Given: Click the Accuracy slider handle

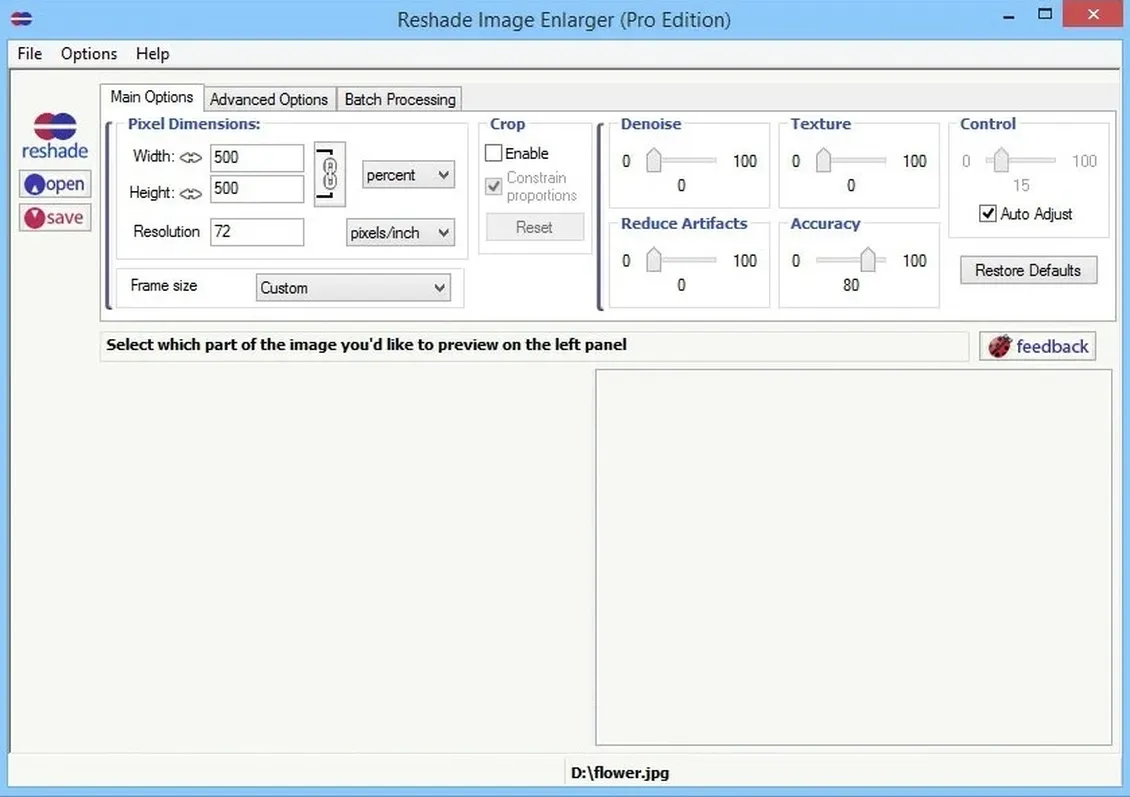Looking at the screenshot, I should click(x=868, y=259).
